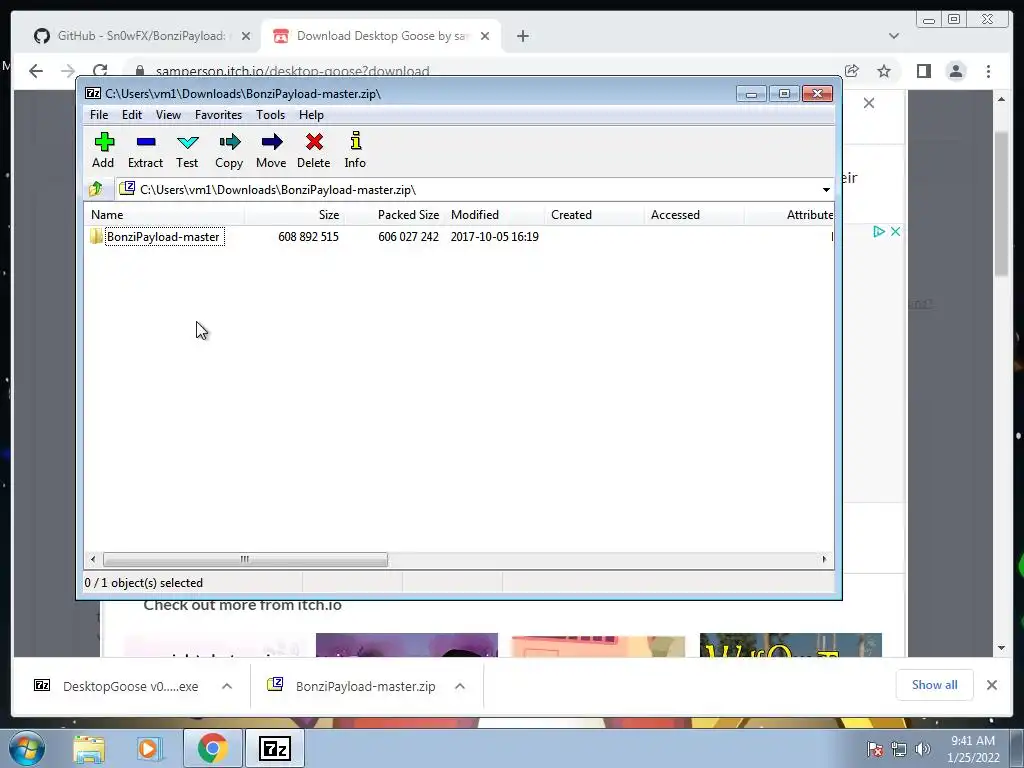
Task: Expand the 7-Zip address path dropdown
Action: click(x=826, y=190)
